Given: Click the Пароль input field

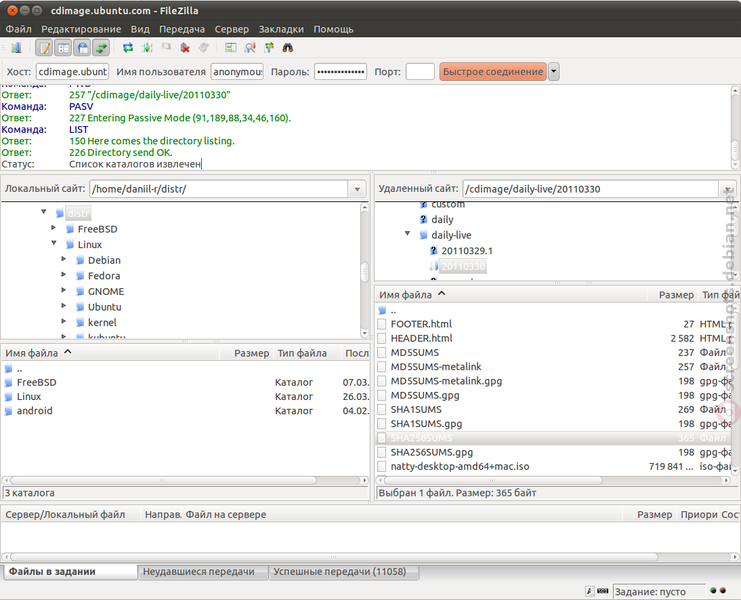Looking at the screenshot, I should [341, 72].
